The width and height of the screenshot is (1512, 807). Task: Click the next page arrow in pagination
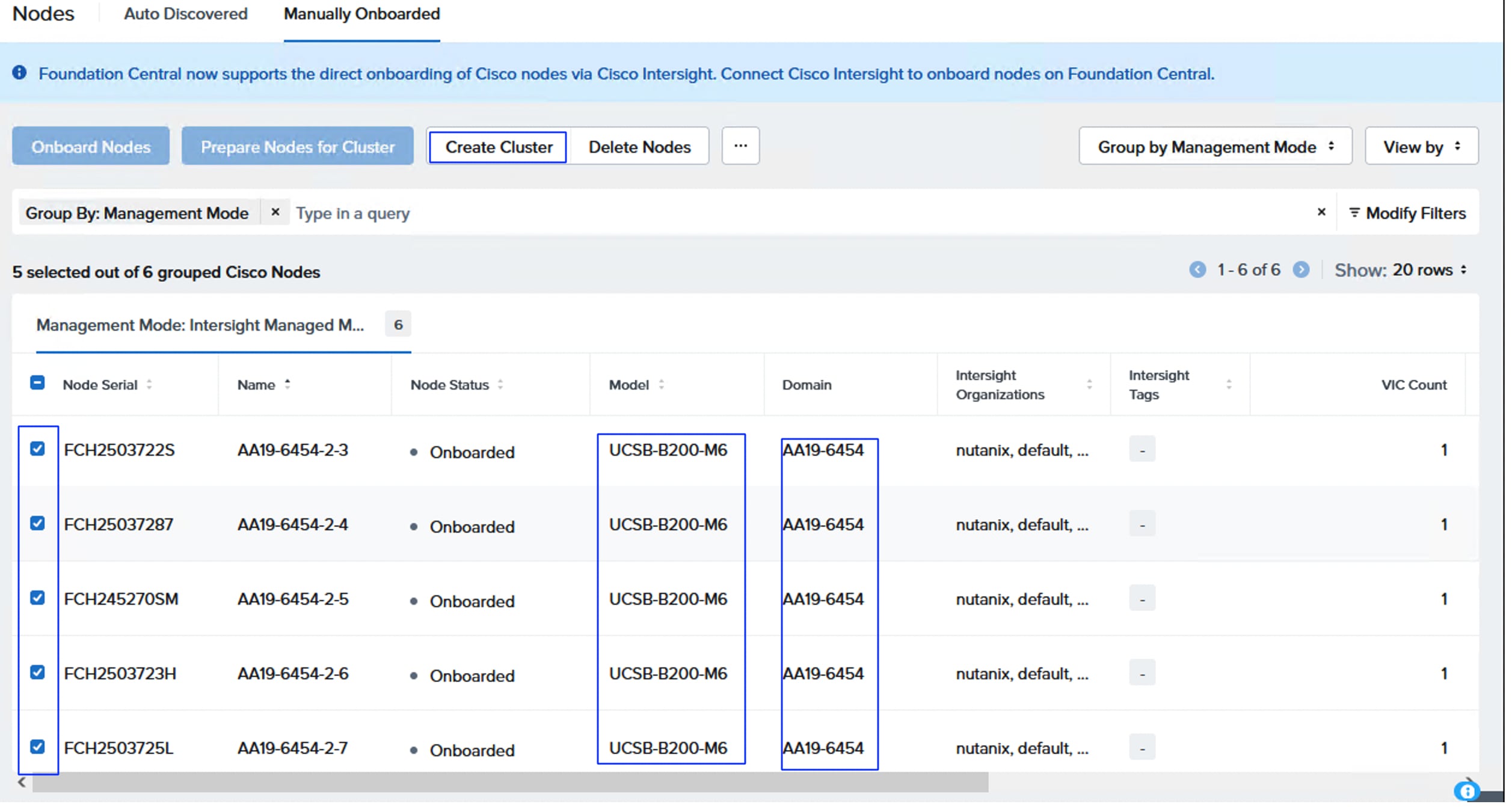(1302, 270)
